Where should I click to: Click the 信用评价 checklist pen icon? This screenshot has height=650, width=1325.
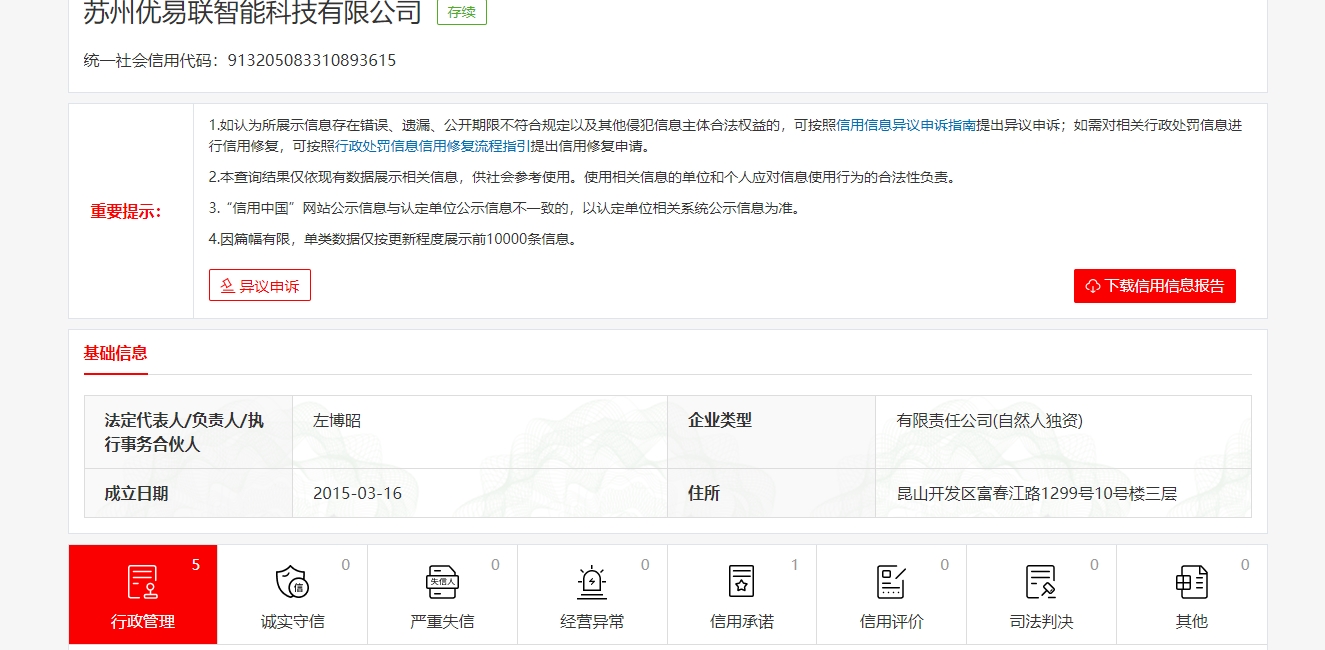(x=891, y=581)
